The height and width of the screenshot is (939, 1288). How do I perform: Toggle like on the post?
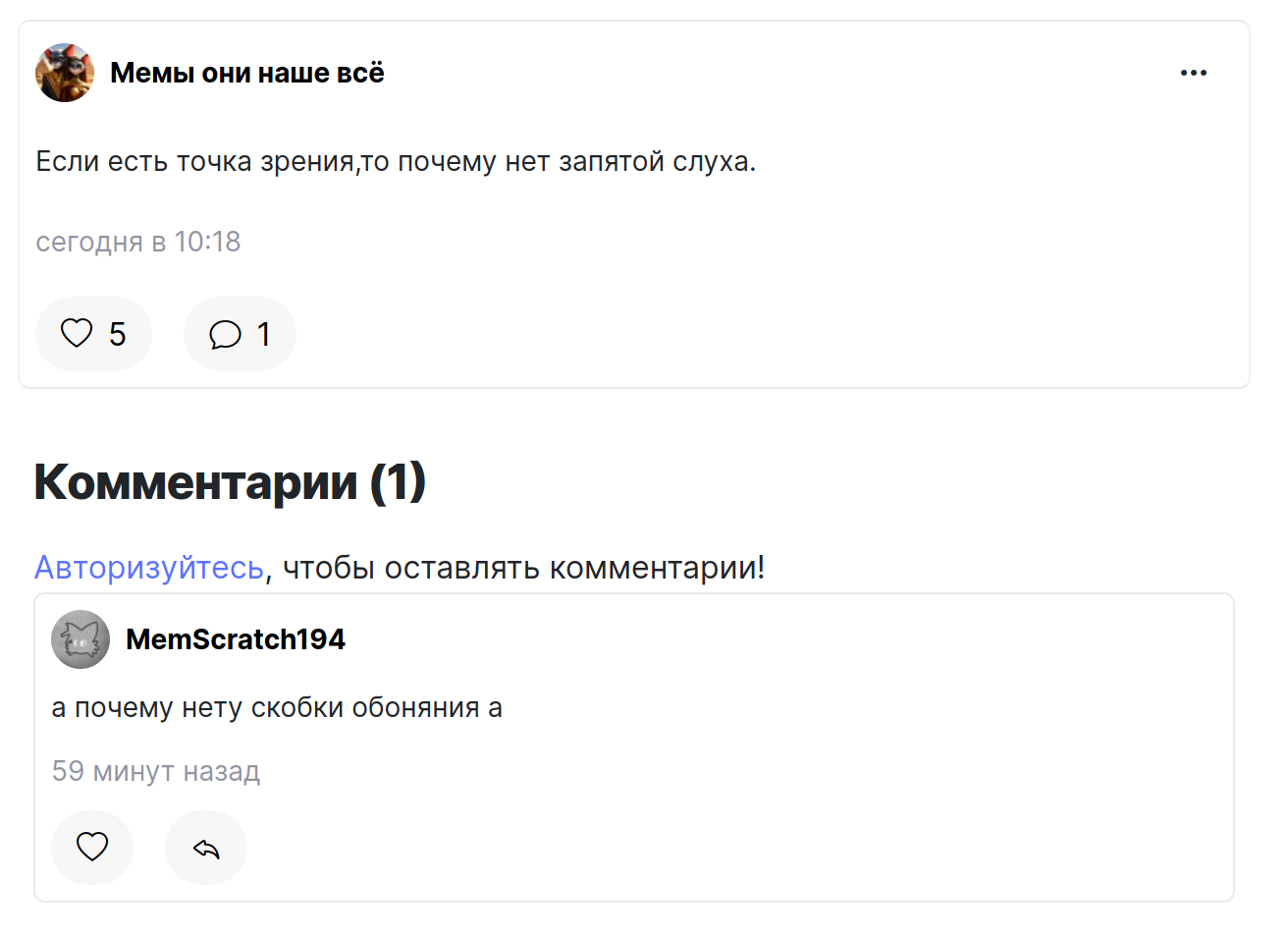coord(93,333)
